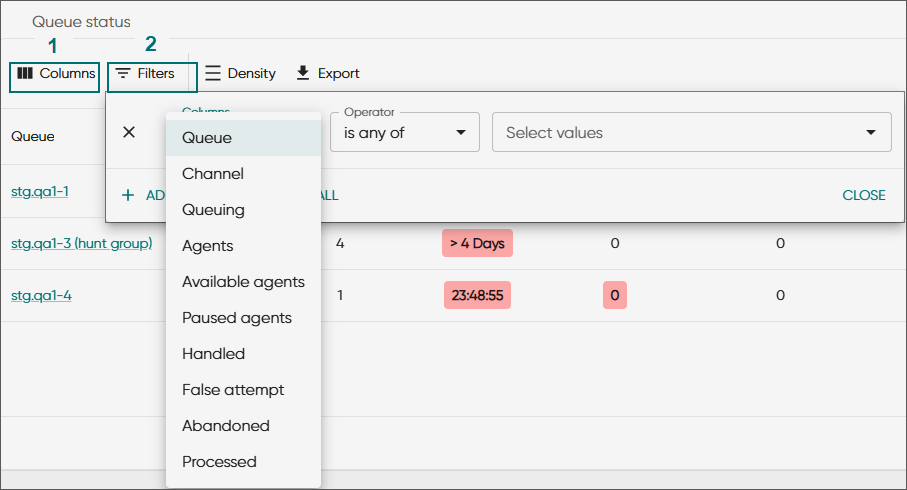Click the plus add filter icon
The height and width of the screenshot is (490, 907).
tap(128, 195)
